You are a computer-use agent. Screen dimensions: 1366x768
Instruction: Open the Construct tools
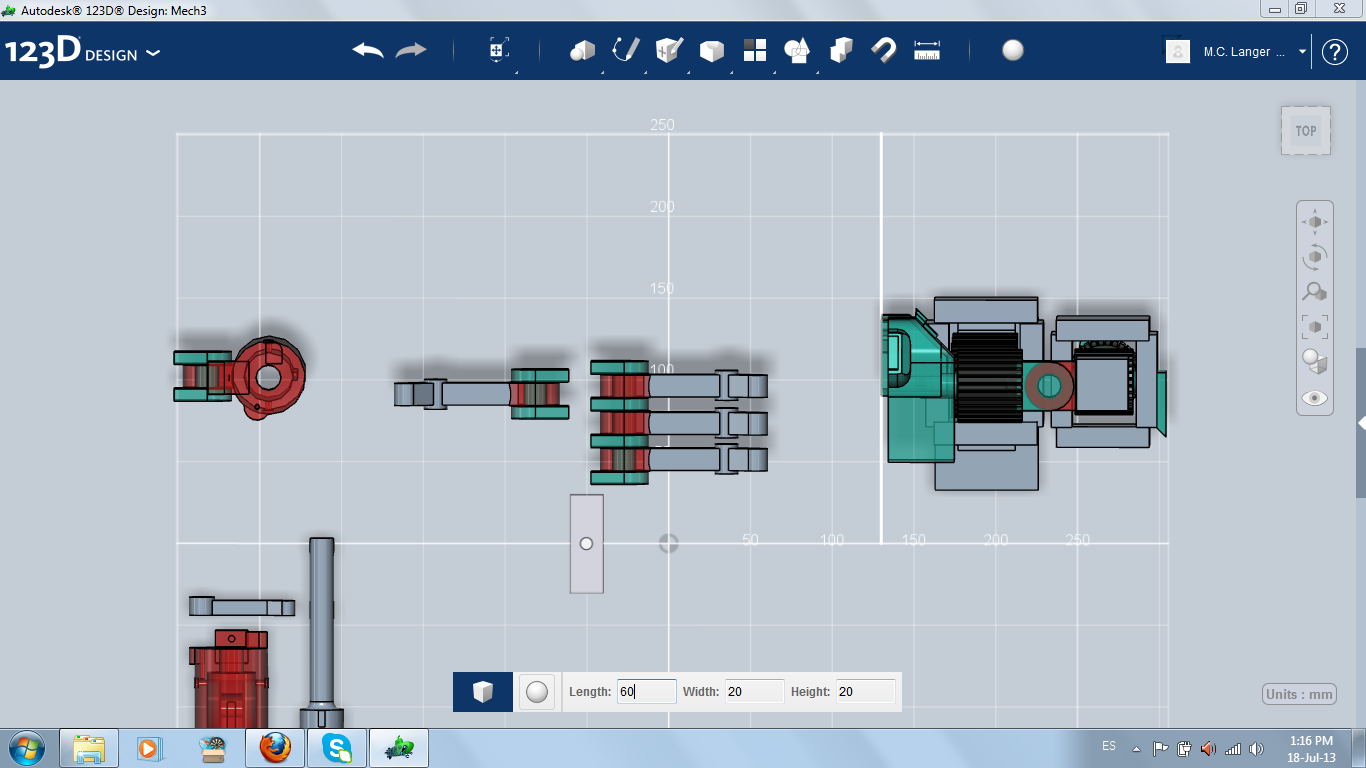pyautogui.click(x=669, y=50)
